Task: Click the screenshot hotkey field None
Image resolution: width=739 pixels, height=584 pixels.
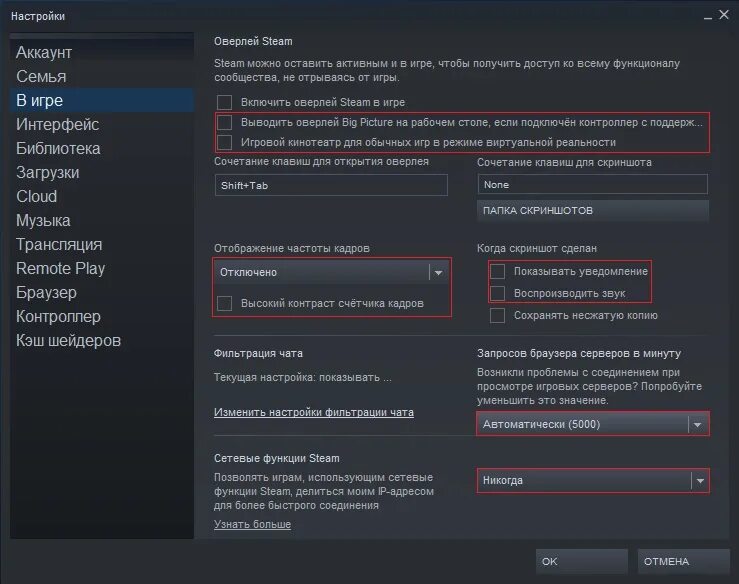Action: 592,184
